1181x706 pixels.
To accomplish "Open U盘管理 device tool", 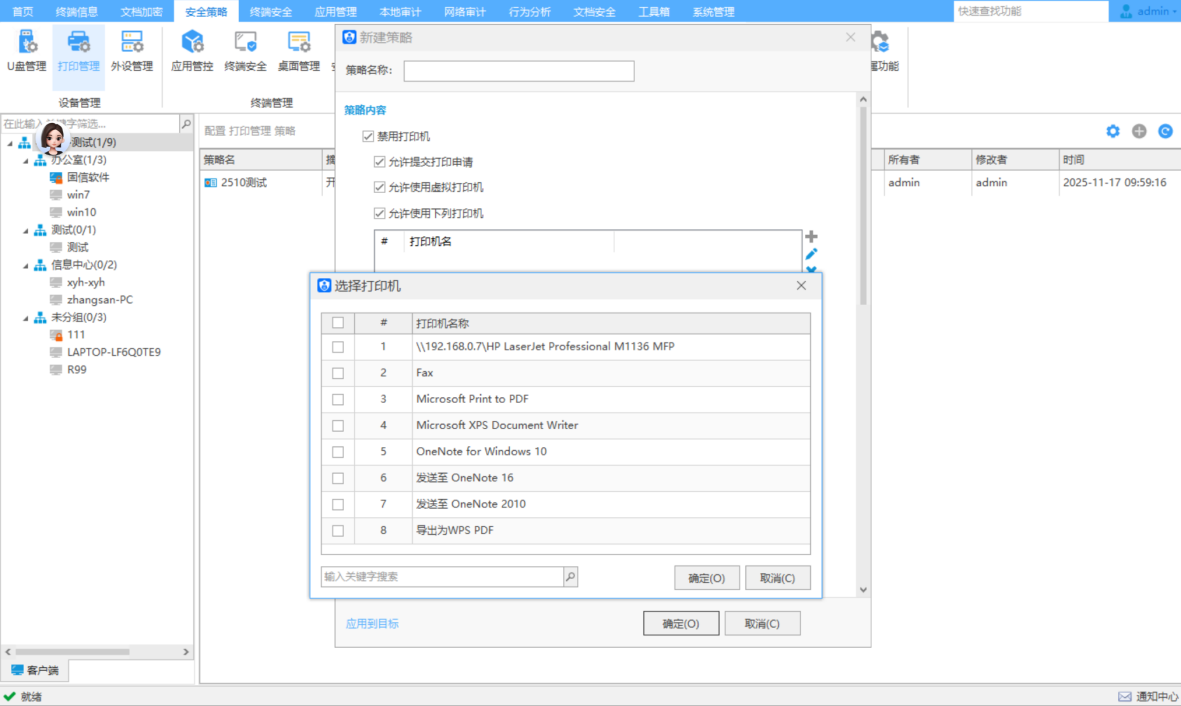I will coord(26,52).
